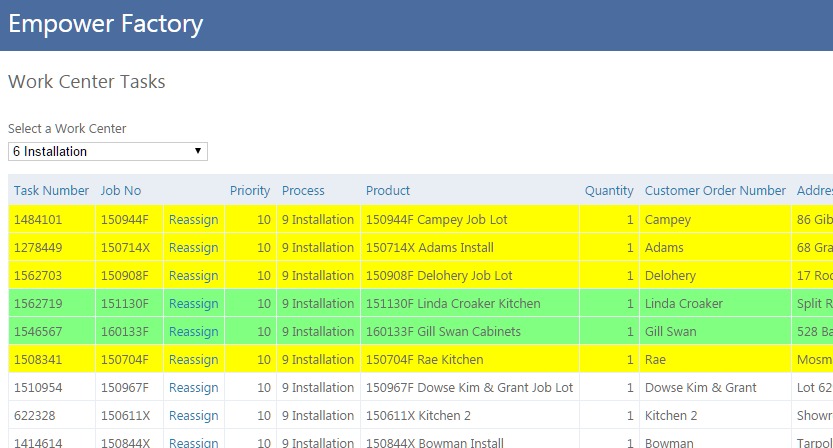This screenshot has height=448, width=833.
Task: Sort by Task Number column header
Action: (51, 191)
